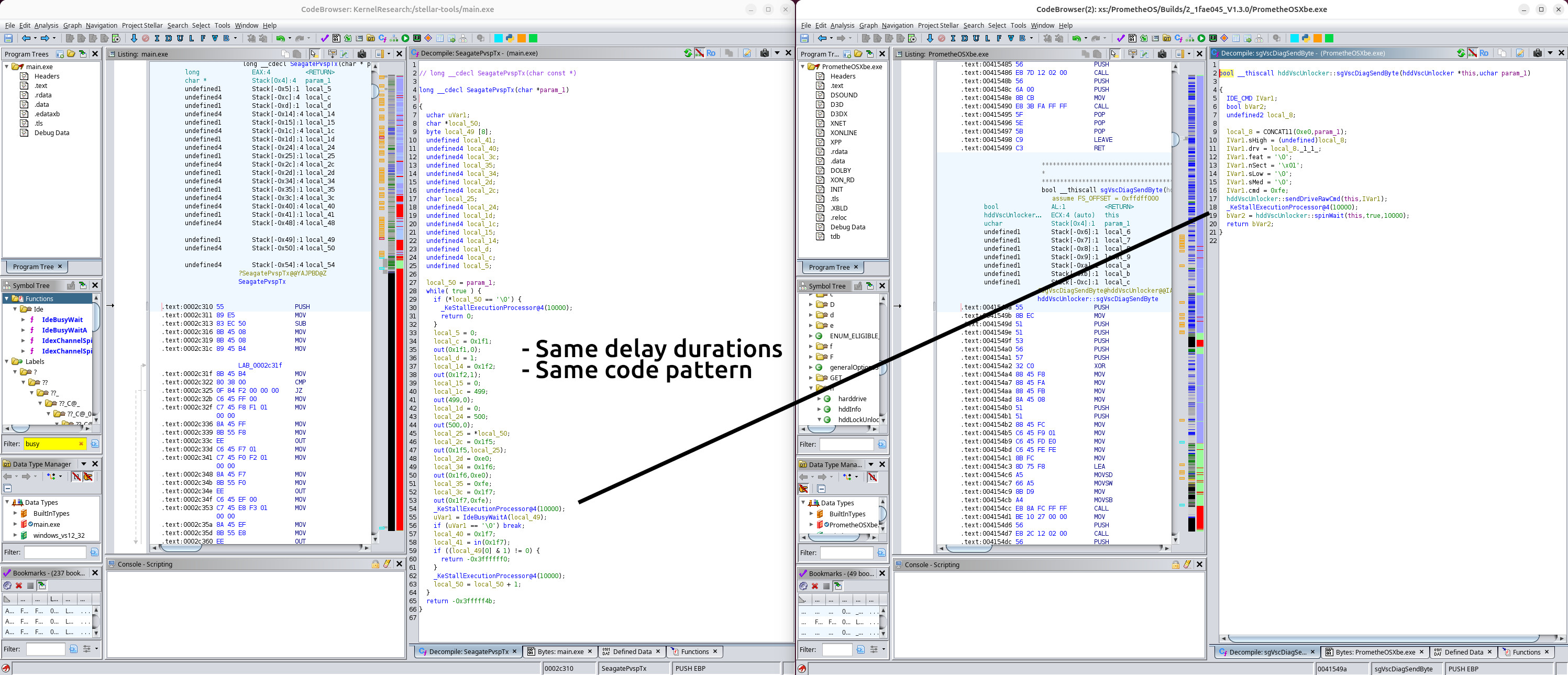Click Label (L) icon in right CodeBrowser toolbar
Image resolution: width=1568 pixels, height=675 pixels.
pos(987,38)
